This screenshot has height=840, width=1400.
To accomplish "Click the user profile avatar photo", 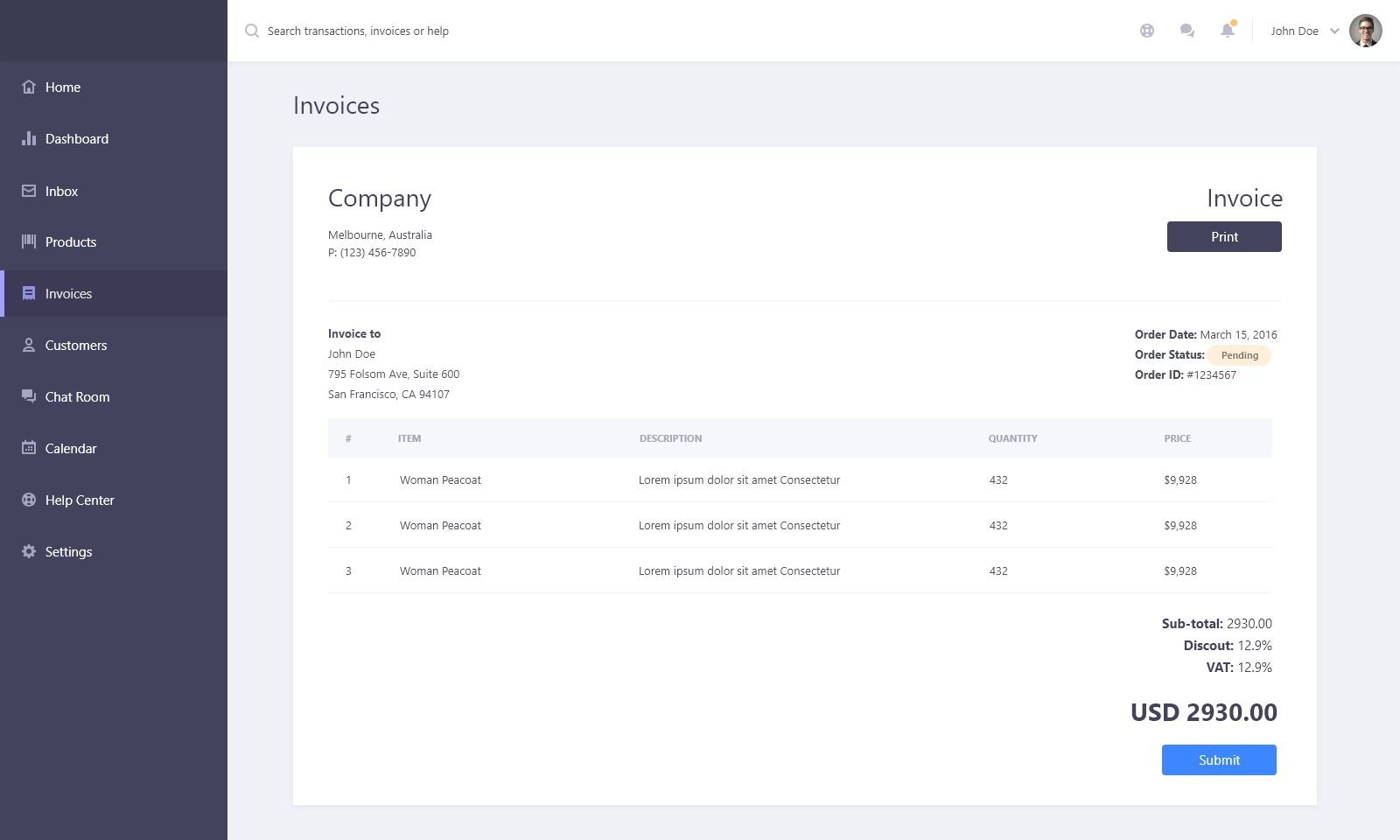I will (1365, 31).
